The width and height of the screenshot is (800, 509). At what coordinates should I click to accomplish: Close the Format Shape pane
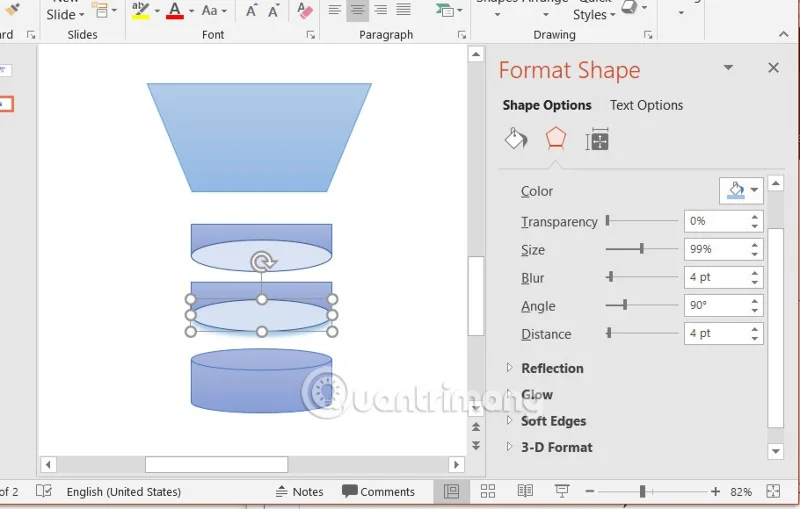tap(773, 68)
